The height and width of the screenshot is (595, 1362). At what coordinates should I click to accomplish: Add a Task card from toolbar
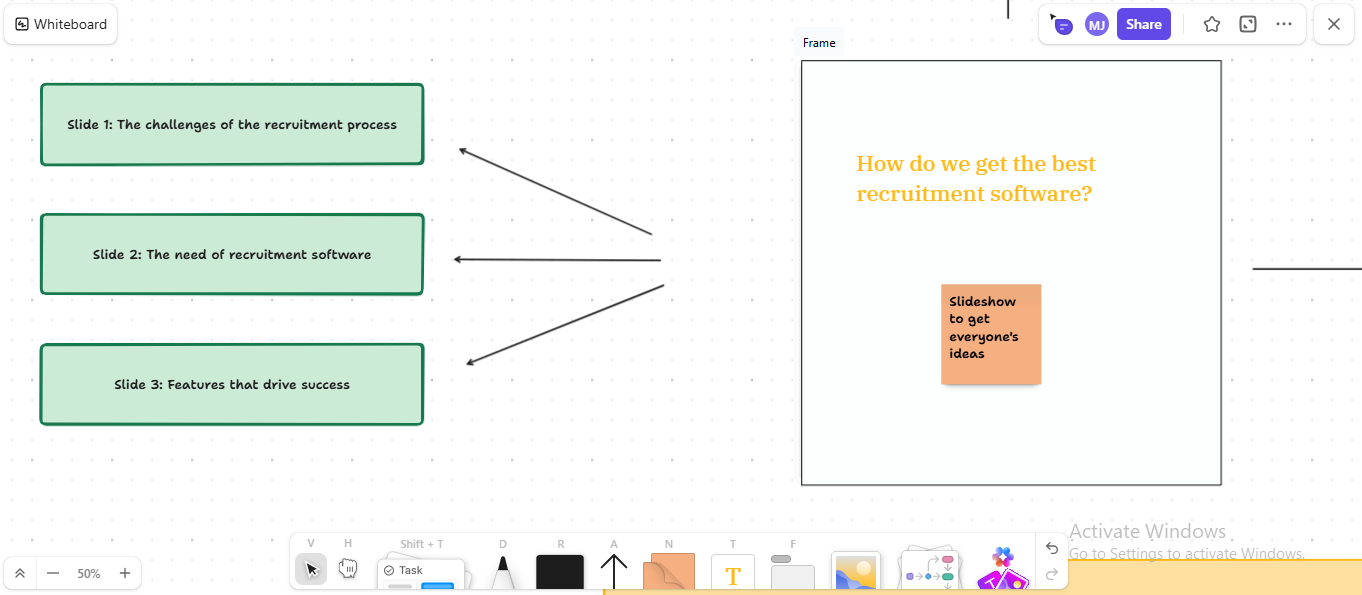click(x=421, y=575)
